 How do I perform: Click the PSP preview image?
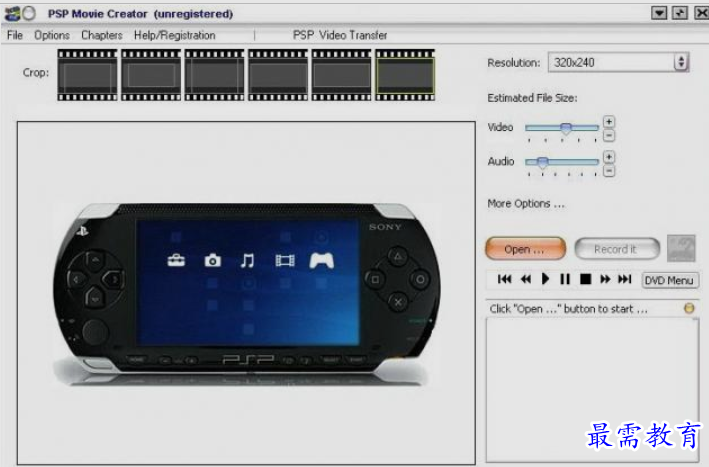pyautogui.click(x=246, y=294)
